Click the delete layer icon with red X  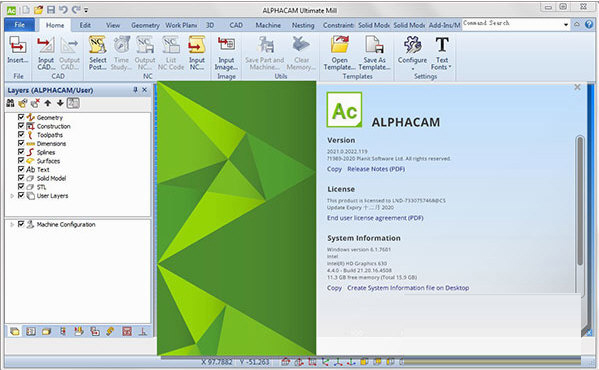pos(35,103)
